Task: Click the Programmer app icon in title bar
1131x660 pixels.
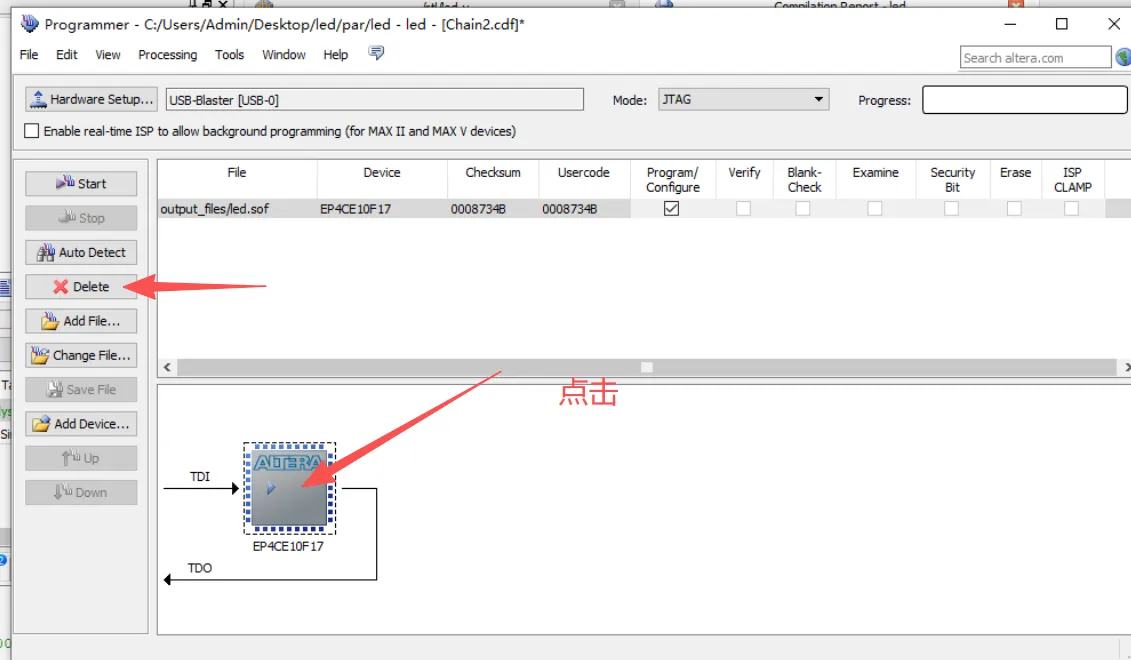Action: [x=29, y=24]
